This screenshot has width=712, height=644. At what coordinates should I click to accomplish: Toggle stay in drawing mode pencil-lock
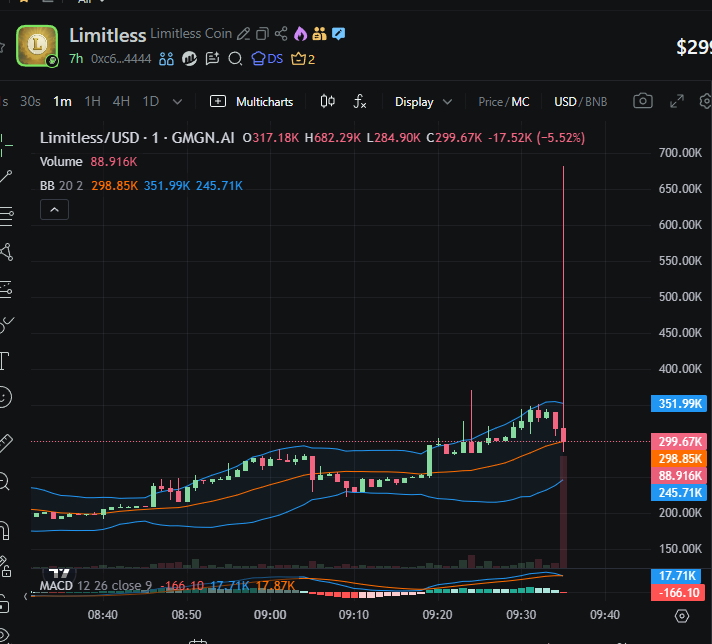tap(5, 567)
